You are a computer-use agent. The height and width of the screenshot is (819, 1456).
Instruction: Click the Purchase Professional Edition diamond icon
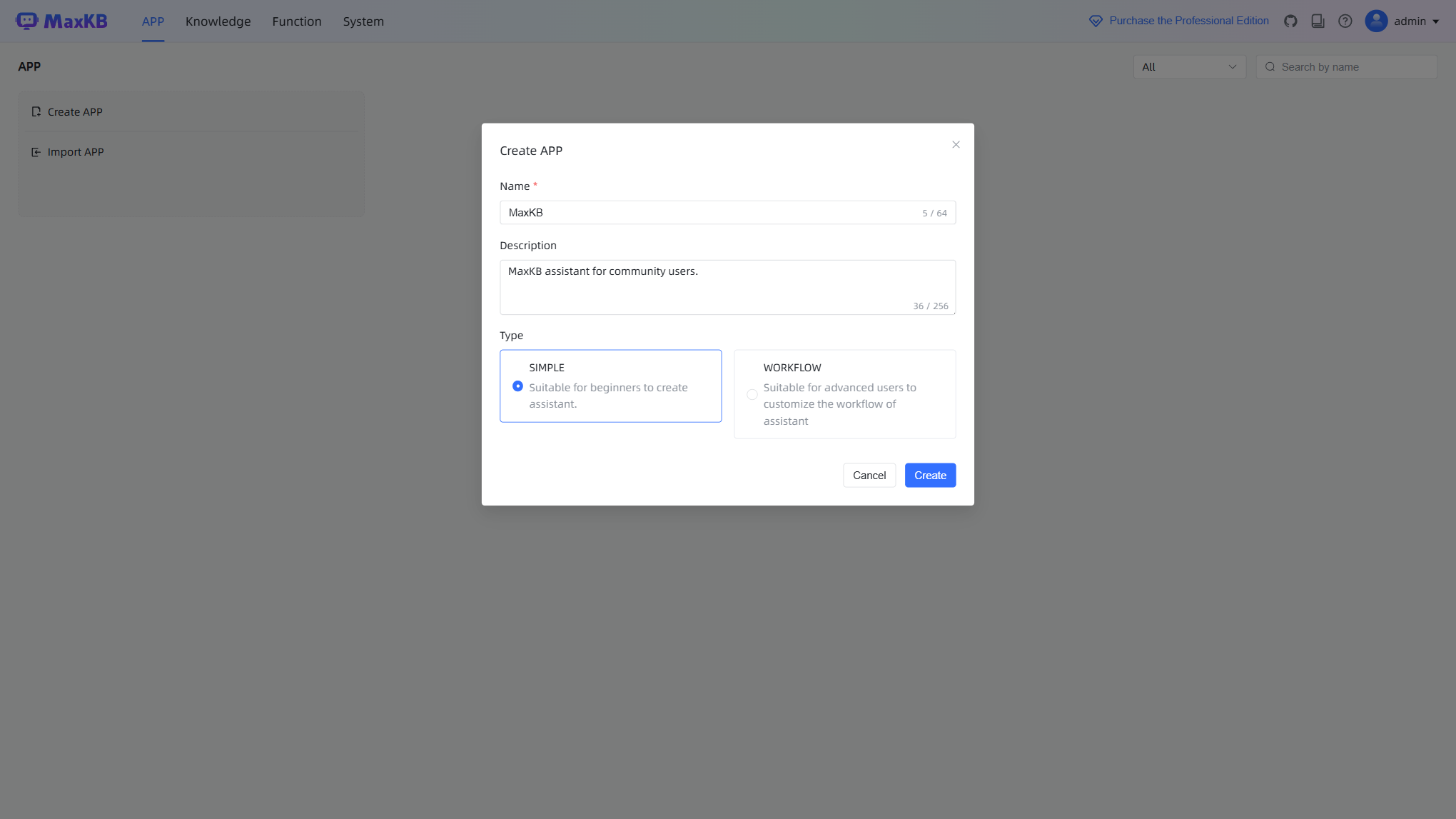(1096, 20)
